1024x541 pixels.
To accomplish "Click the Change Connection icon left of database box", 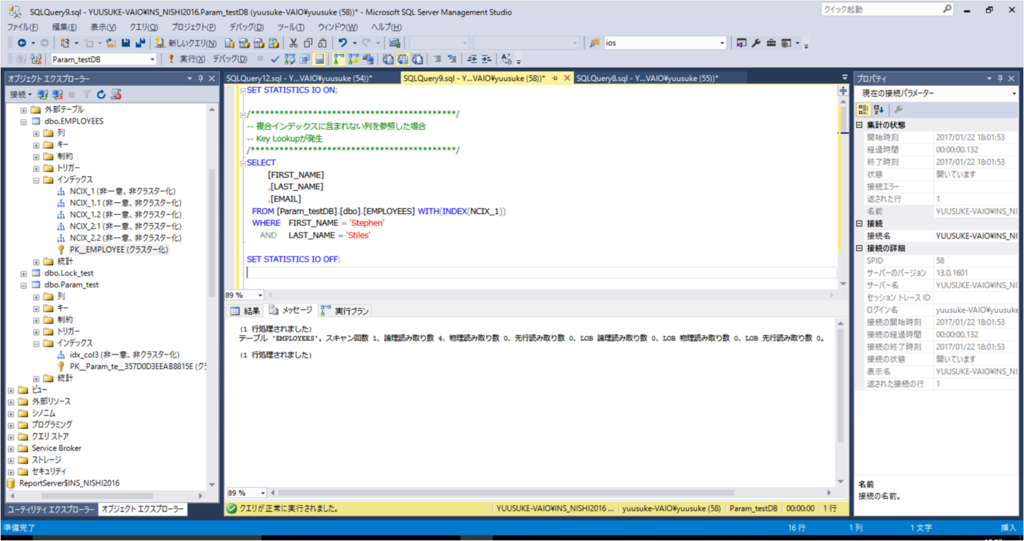I will pyautogui.click(x=35, y=59).
